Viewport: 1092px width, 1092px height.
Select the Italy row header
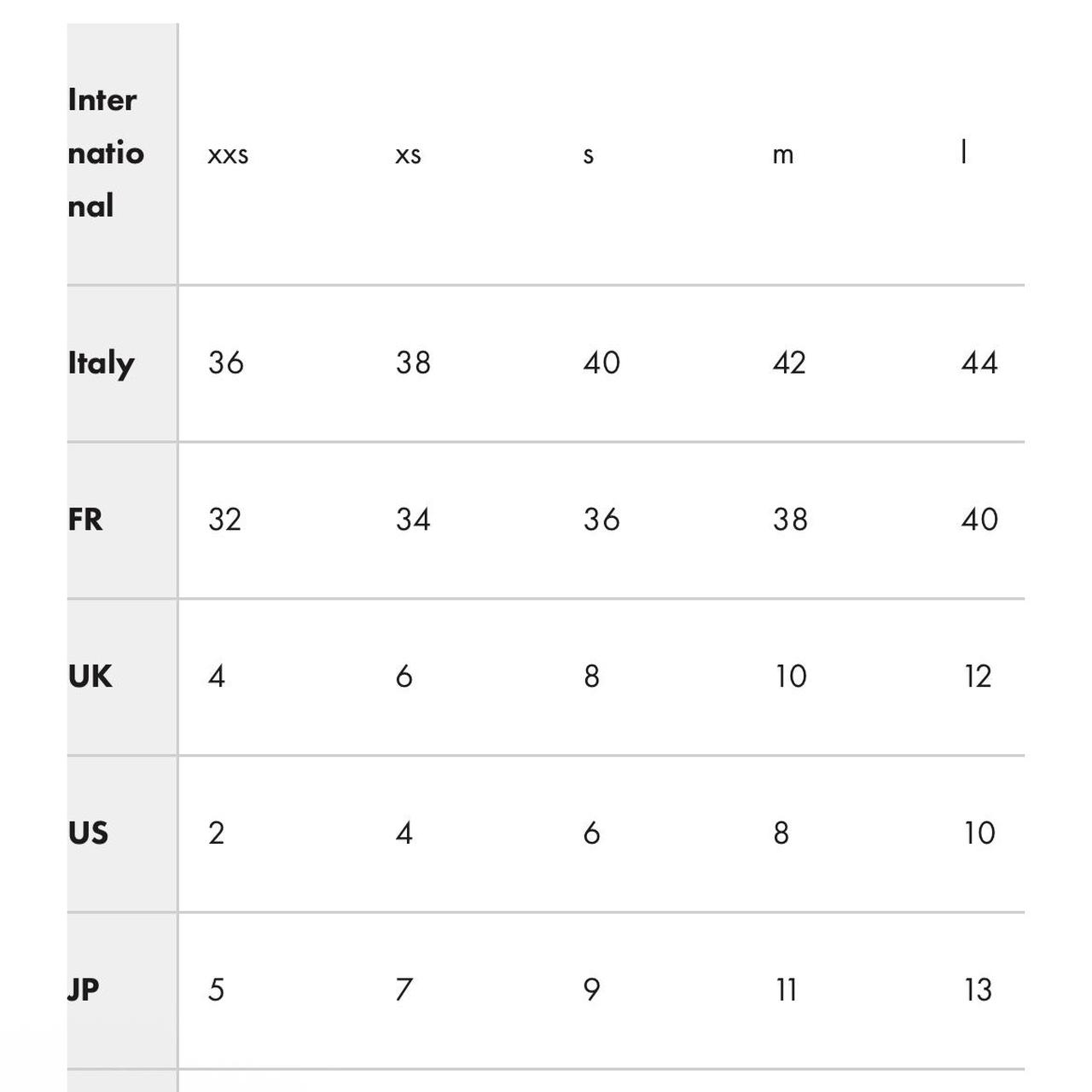(x=102, y=363)
